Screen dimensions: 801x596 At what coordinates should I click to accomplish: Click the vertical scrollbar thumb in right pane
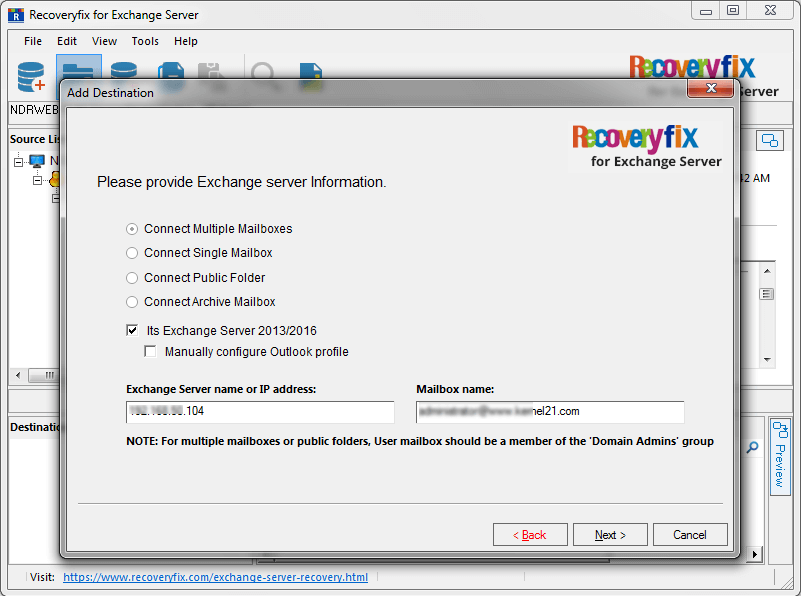pyautogui.click(x=767, y=294)
